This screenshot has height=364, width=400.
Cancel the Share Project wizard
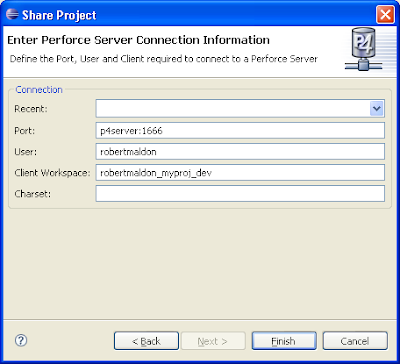pos(355,341)
